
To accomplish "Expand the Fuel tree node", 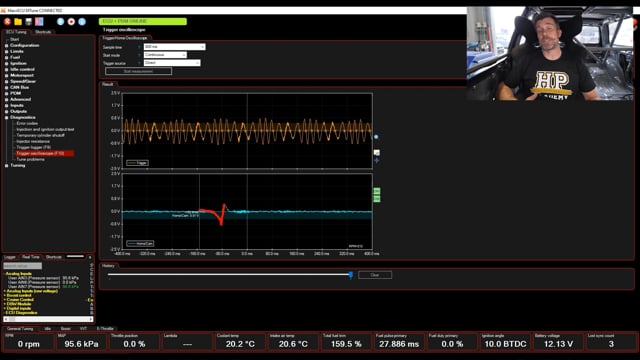I will [7, 58].
